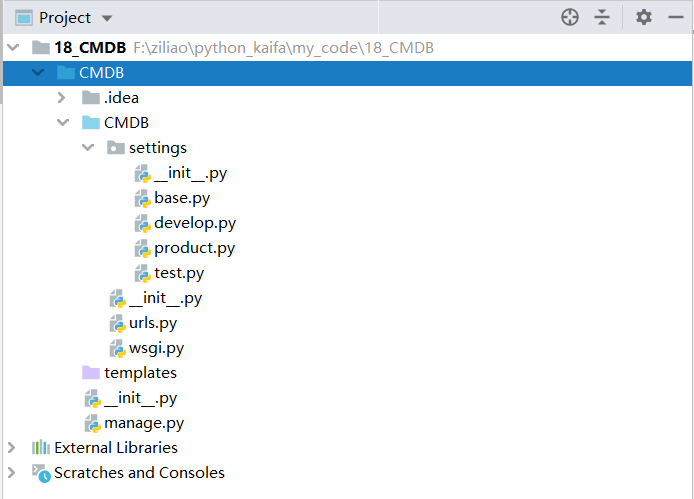Click the project path F:\ziliao\python_kaifa text
Viewport: 694px width, 499px height.
[x=283, y=47]
